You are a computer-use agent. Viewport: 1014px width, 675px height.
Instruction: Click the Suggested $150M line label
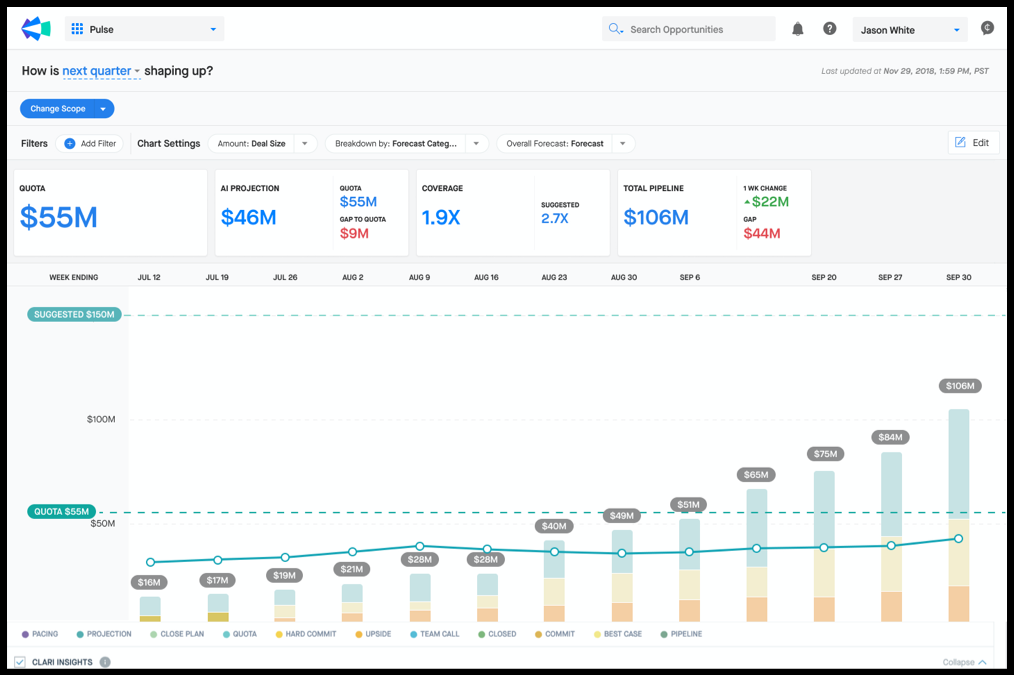point(74,315)
